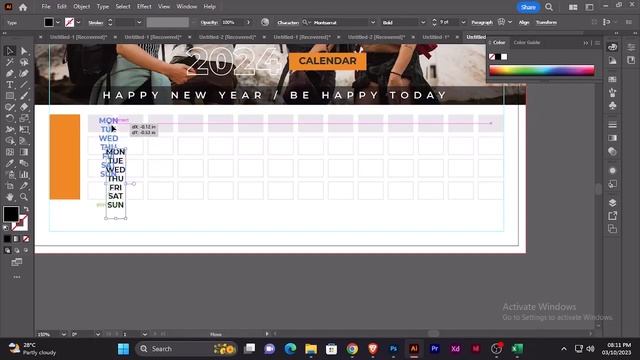The image size is (640, 360).
Task: Open the Bold font style dropdown
Action: [423, 22]
